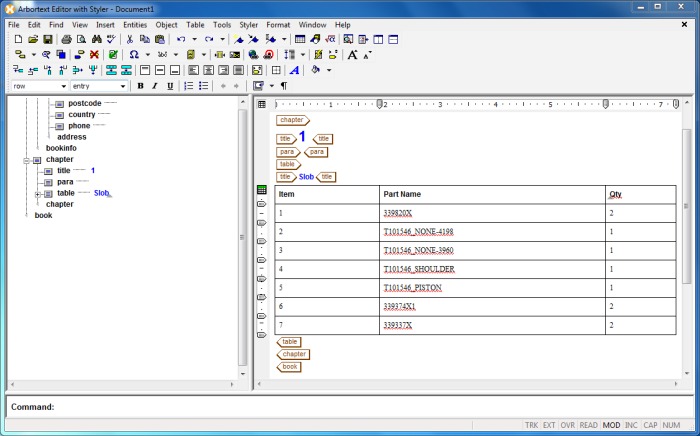Screen dimensions: 700x436
Task: Toggle Bold formatting
Action: (140, 86)
